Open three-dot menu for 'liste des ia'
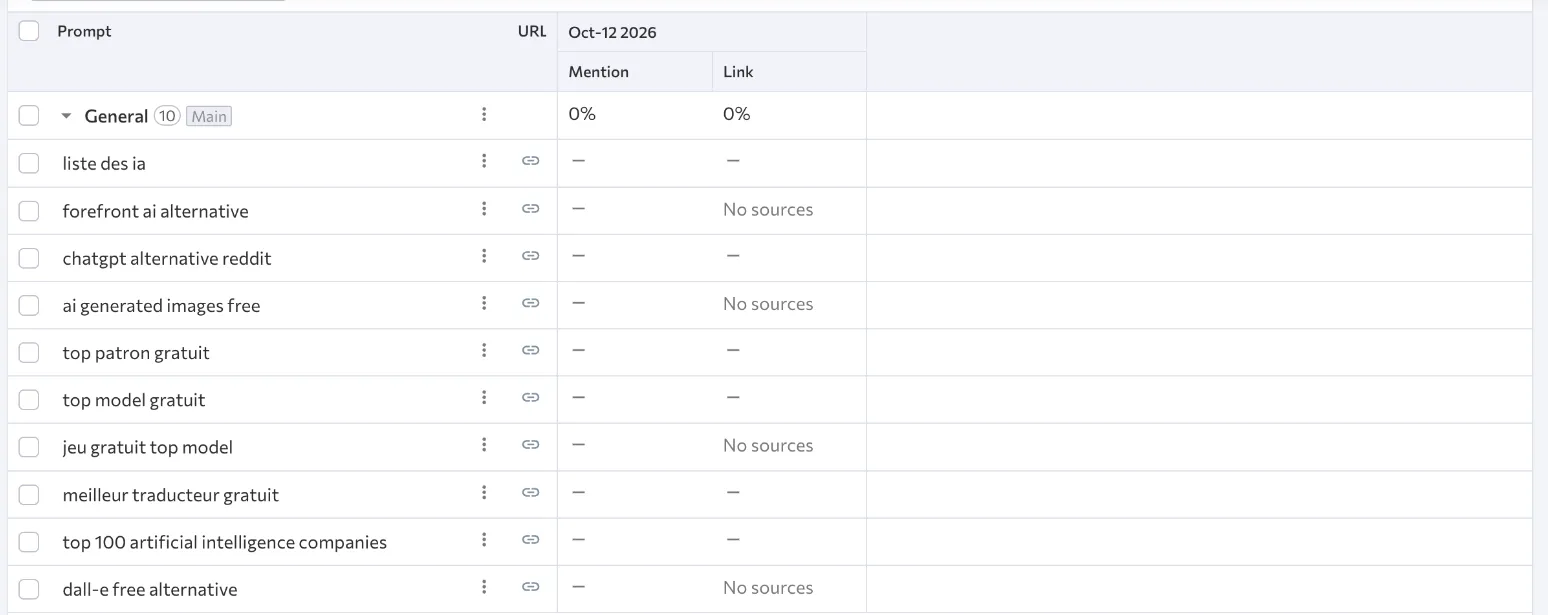The image size is (1548, 615). tap(484, 161)
